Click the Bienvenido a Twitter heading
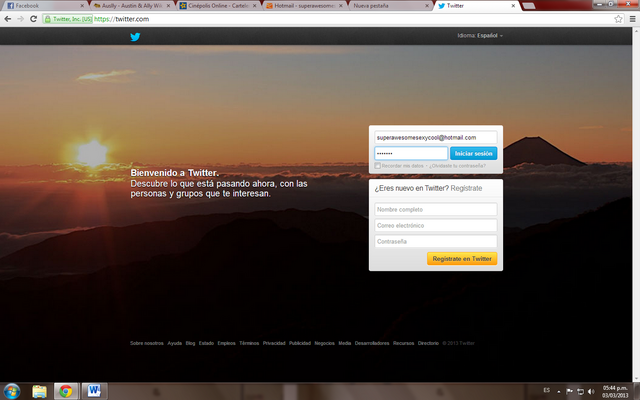 (174, 173)
